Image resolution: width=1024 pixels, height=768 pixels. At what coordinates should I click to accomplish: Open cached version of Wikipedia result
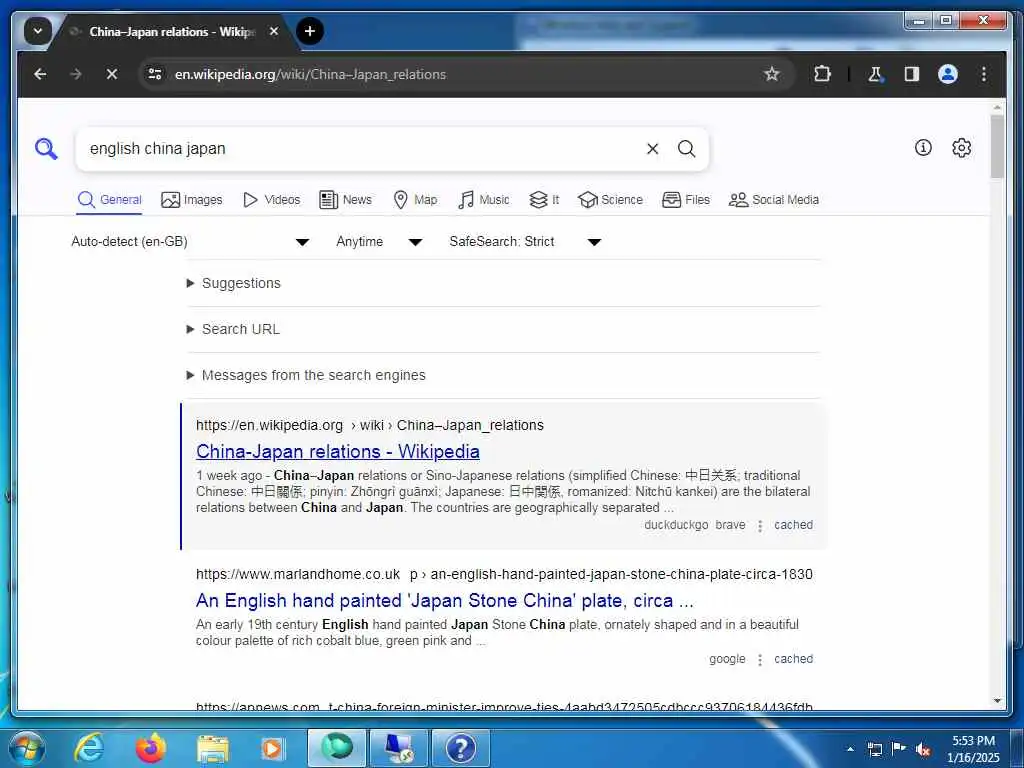(x=793, y=525)
